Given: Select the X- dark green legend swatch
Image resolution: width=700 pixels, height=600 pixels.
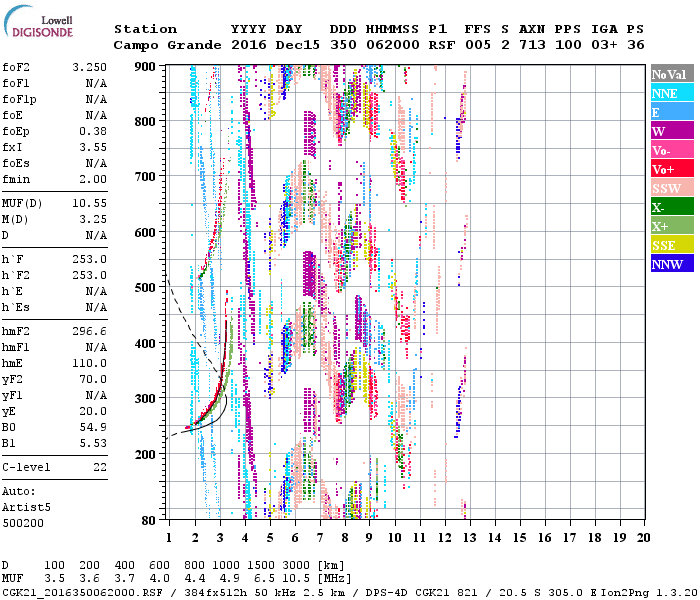Looking at the screenshot, I should [672, 207].
